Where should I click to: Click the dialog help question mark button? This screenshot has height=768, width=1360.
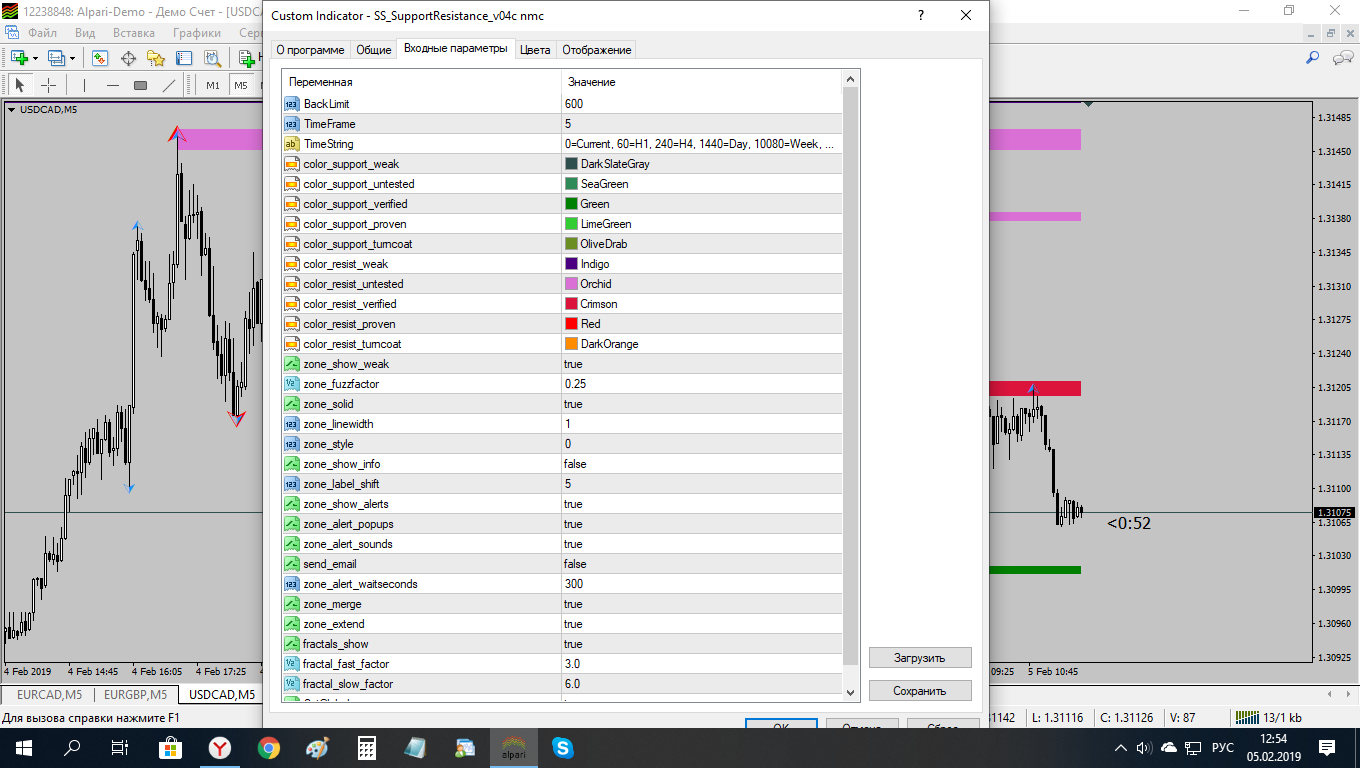[x=920, y=16]
